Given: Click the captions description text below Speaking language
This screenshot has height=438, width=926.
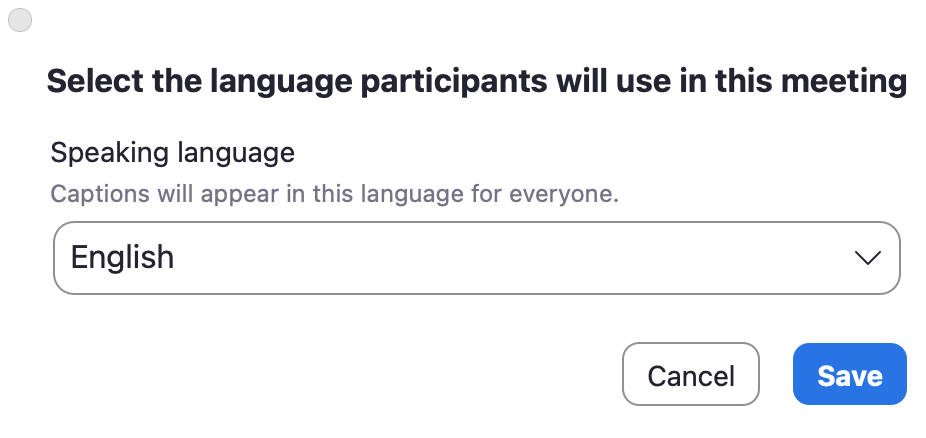Looking at the screenshot, I should click(334, 194).
